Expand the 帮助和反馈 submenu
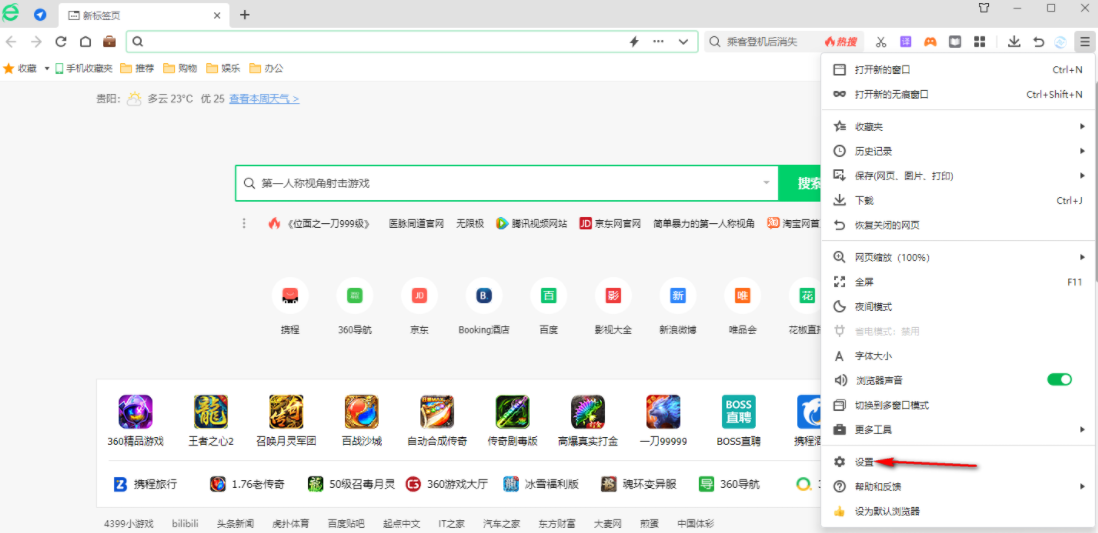This screenshot has height=533, width=1098. pos(959,487)
